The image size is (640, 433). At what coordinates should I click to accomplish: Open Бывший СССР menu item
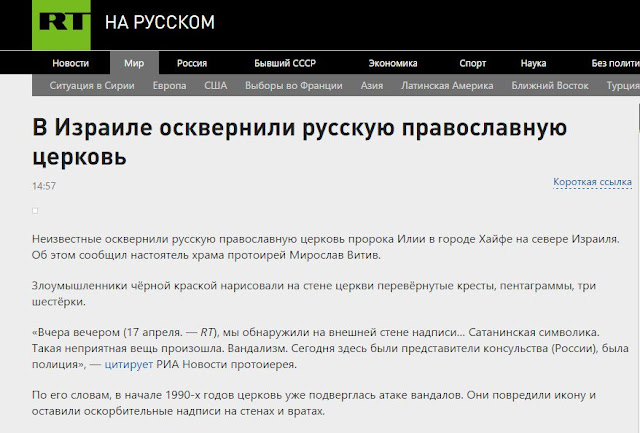tap(285, 63)
